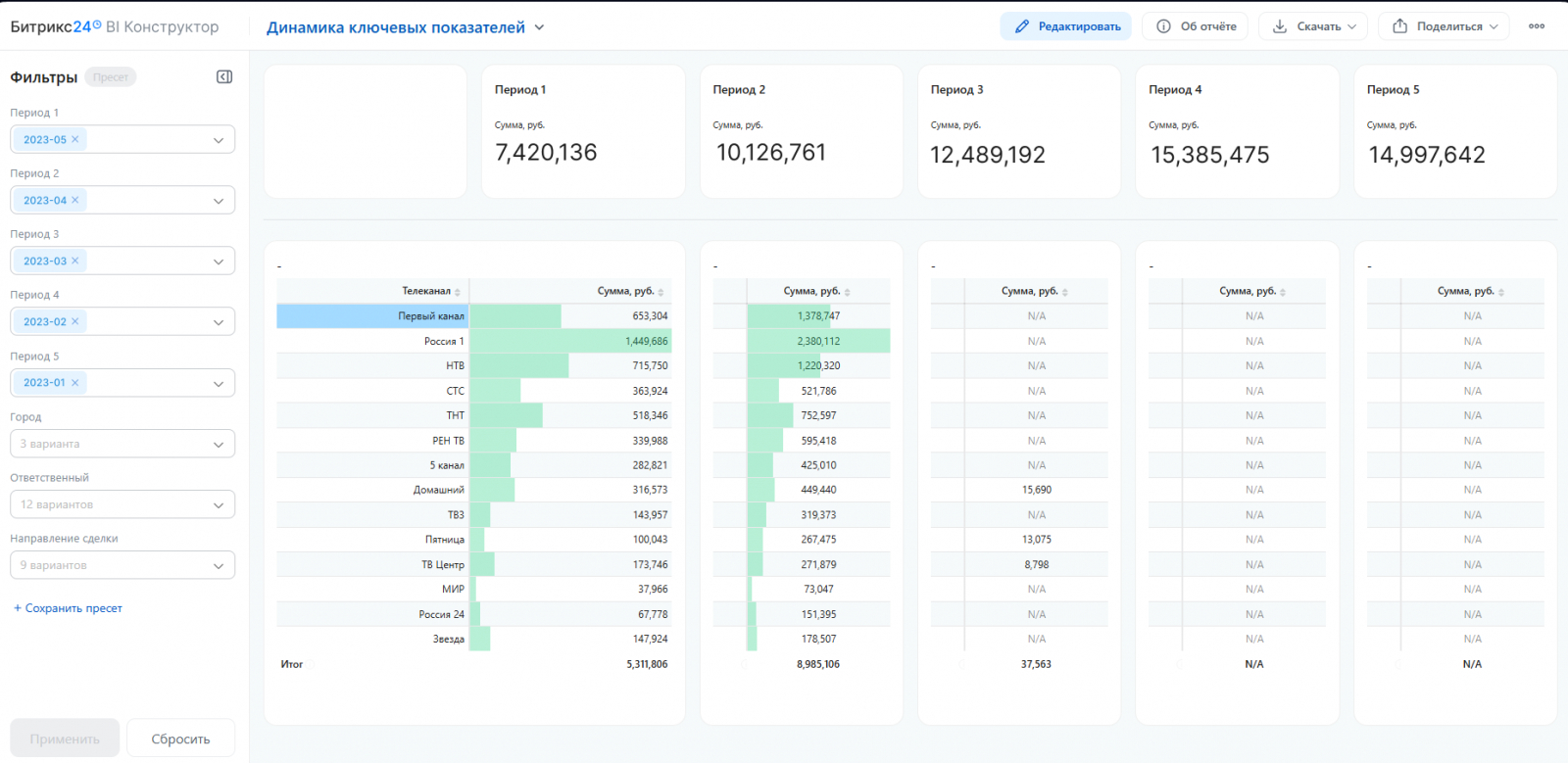Click the Сохранить пресет link
Viewport: 1568px width, 763px height.
(x=68, y=608)
